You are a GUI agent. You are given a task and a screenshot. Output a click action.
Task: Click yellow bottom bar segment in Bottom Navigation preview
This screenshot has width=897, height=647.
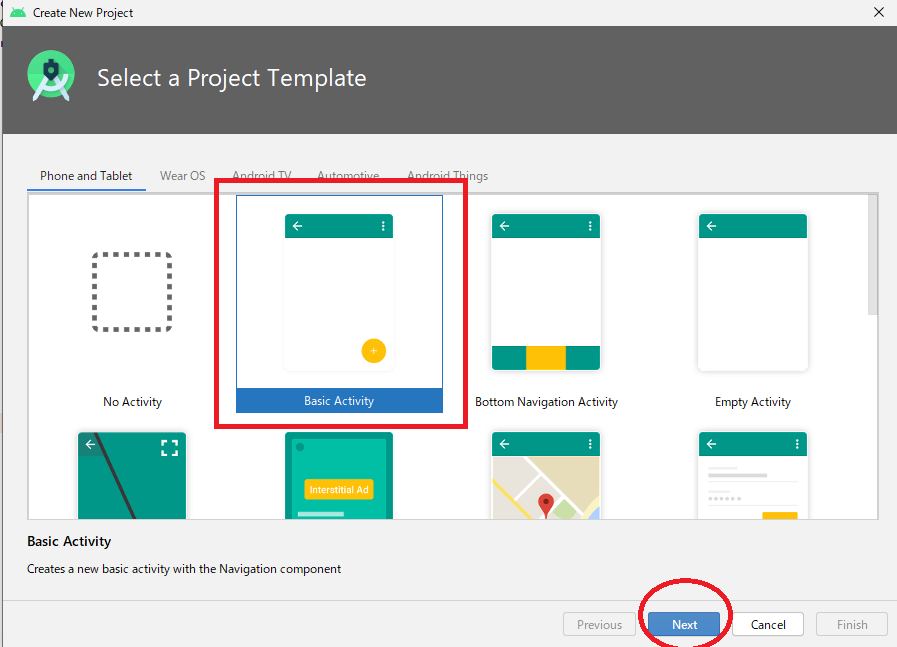click(546, 358)
